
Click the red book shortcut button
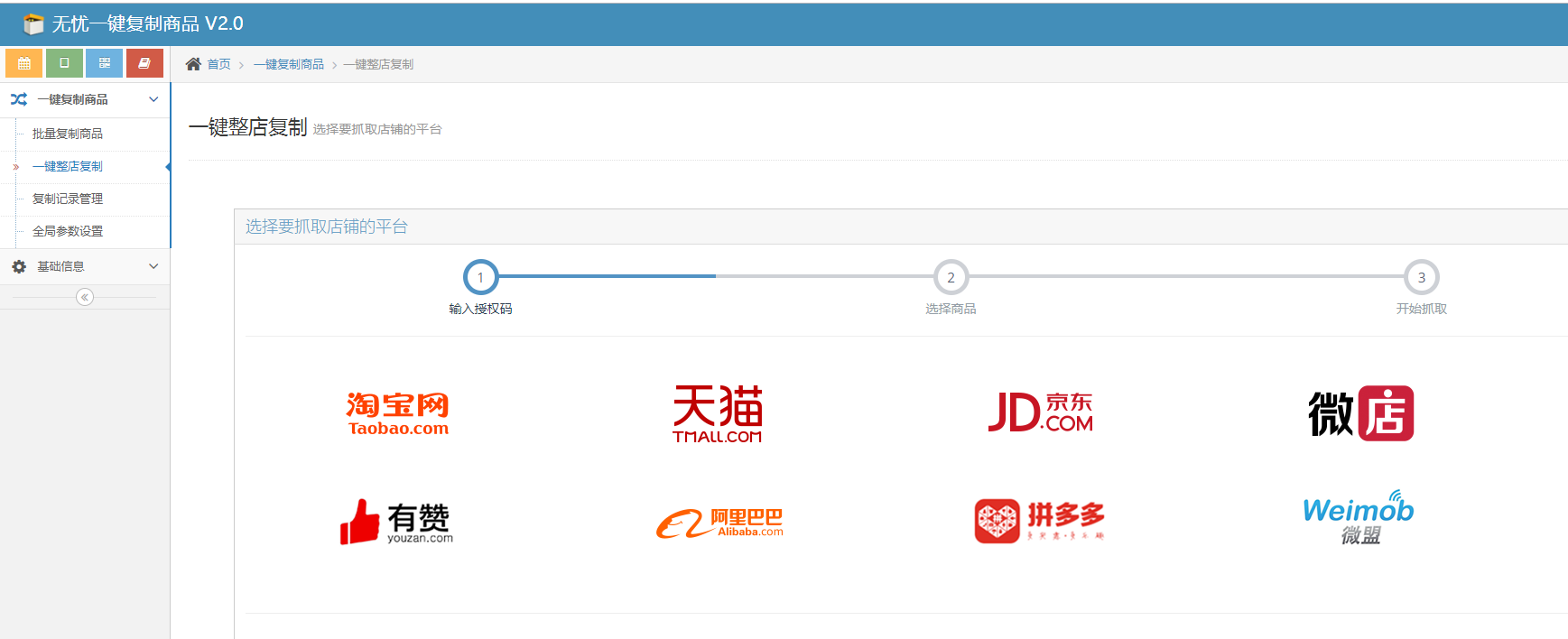click(144, 63)
